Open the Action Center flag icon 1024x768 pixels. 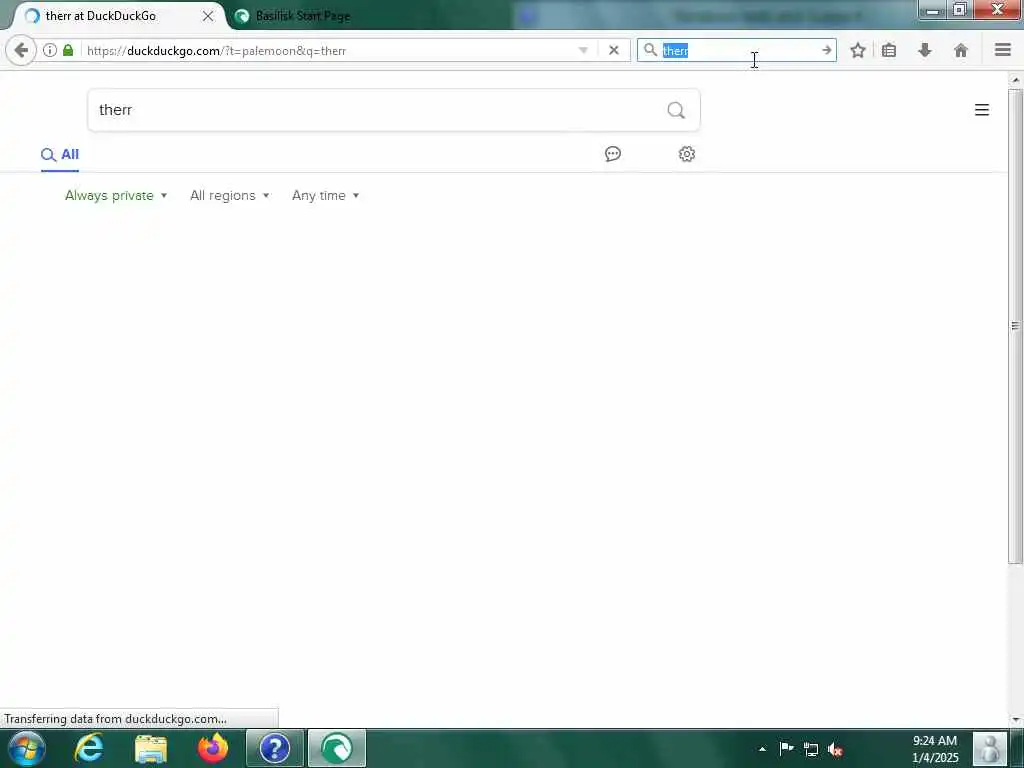tap(787, 749)
